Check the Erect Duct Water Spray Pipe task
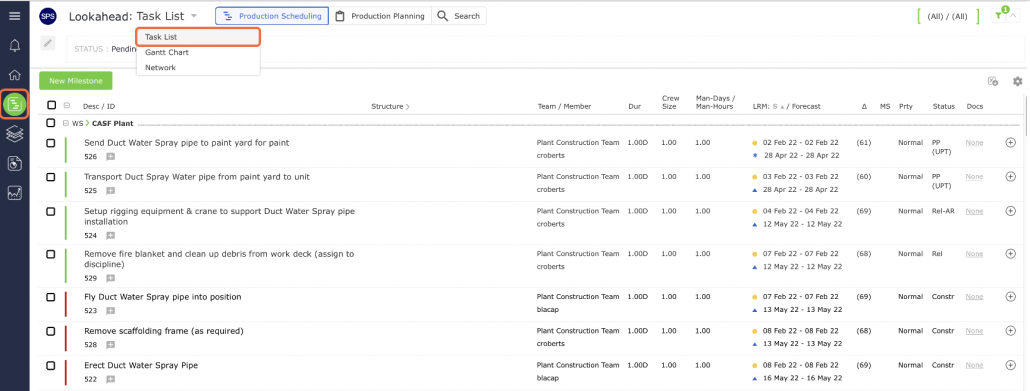 tap(51, 365)
